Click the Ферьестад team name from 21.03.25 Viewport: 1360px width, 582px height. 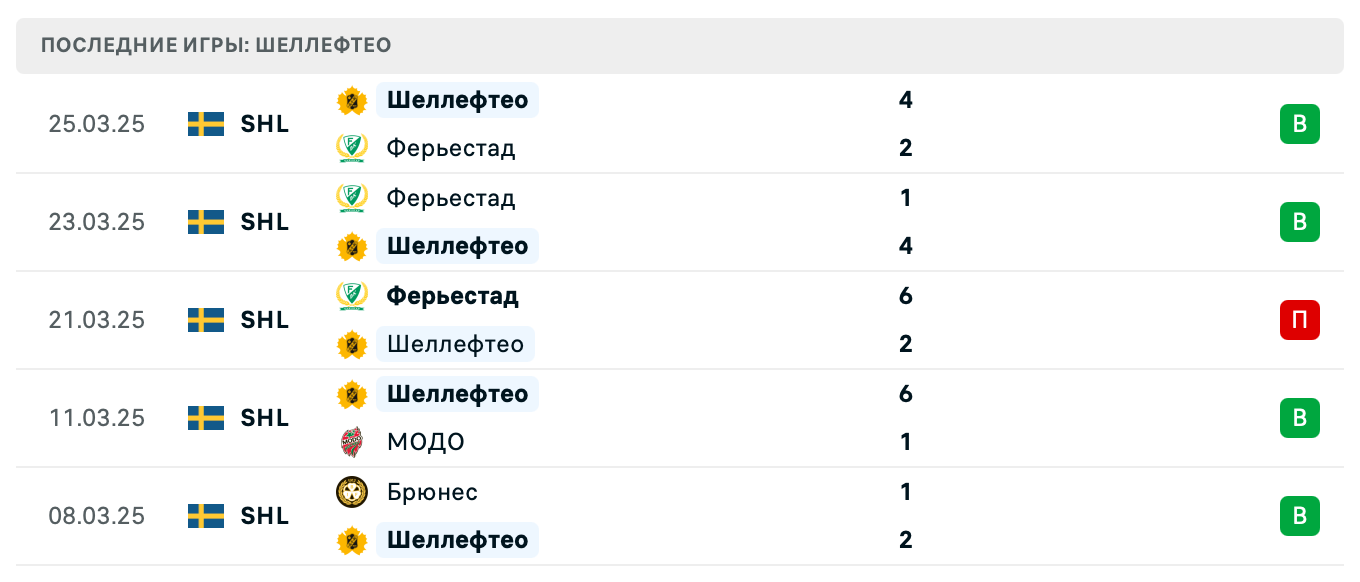450,296
